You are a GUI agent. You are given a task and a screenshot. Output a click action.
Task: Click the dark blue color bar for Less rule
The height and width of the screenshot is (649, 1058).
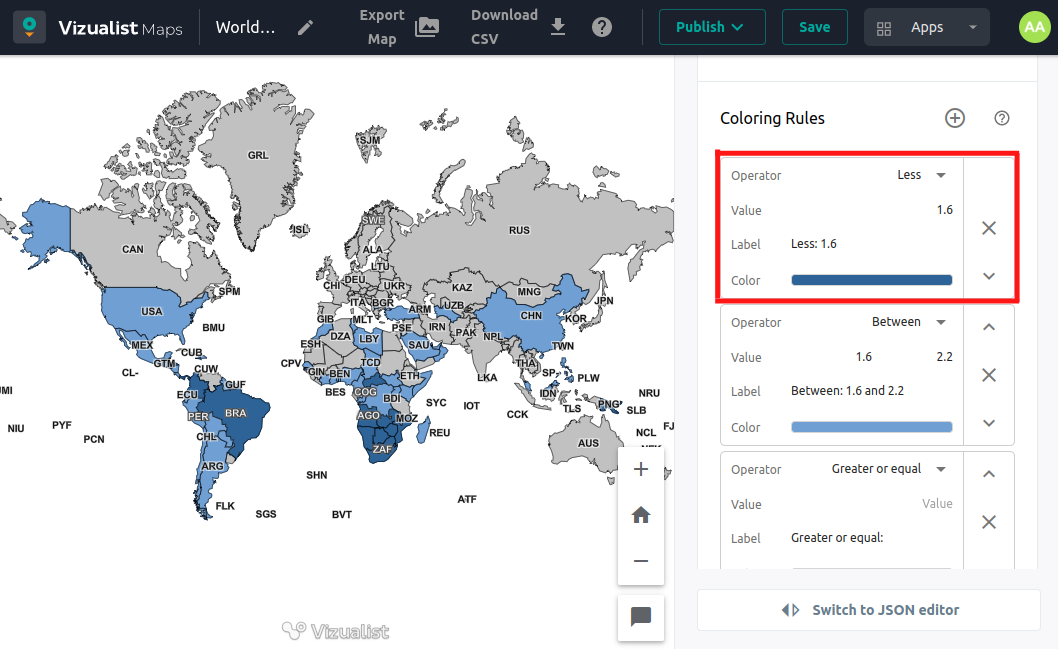[x=871, y=280]
